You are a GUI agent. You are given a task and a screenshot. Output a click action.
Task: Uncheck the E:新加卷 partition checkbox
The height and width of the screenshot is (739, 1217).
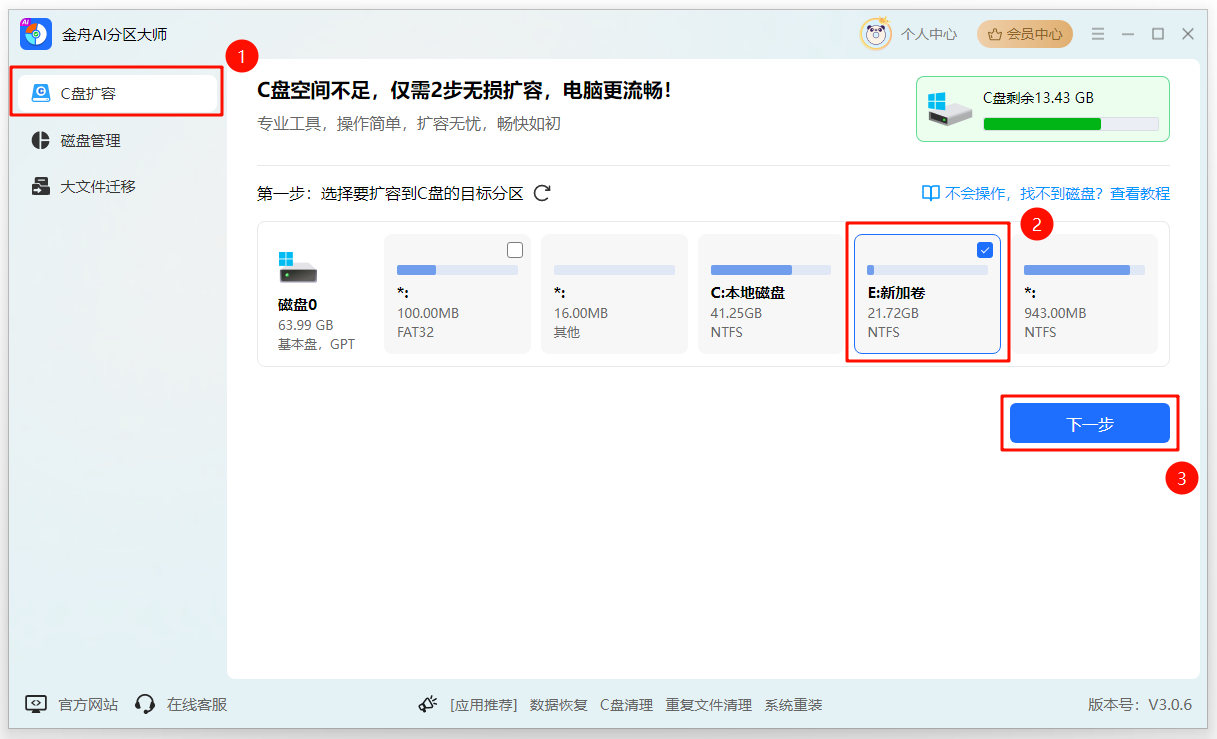pyautogui.click(x=985, y=250)
